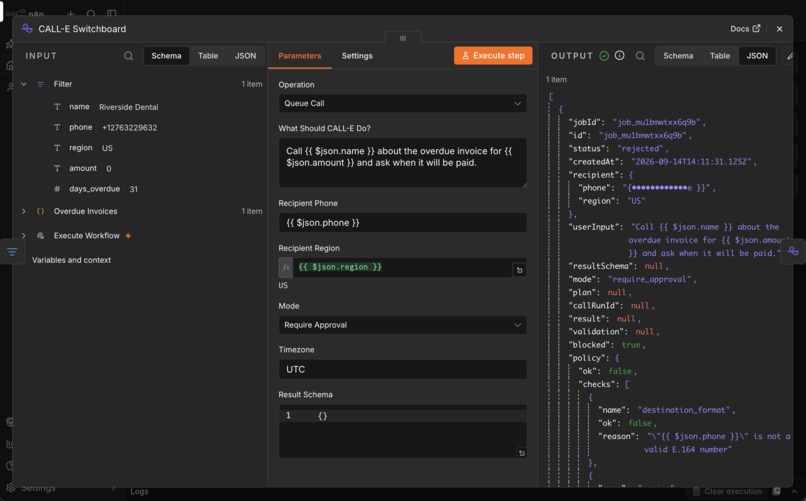Switch OUTPUT view to Table
Screen dimensions: 806x501
pyautogui.click(x=720, y=55)
